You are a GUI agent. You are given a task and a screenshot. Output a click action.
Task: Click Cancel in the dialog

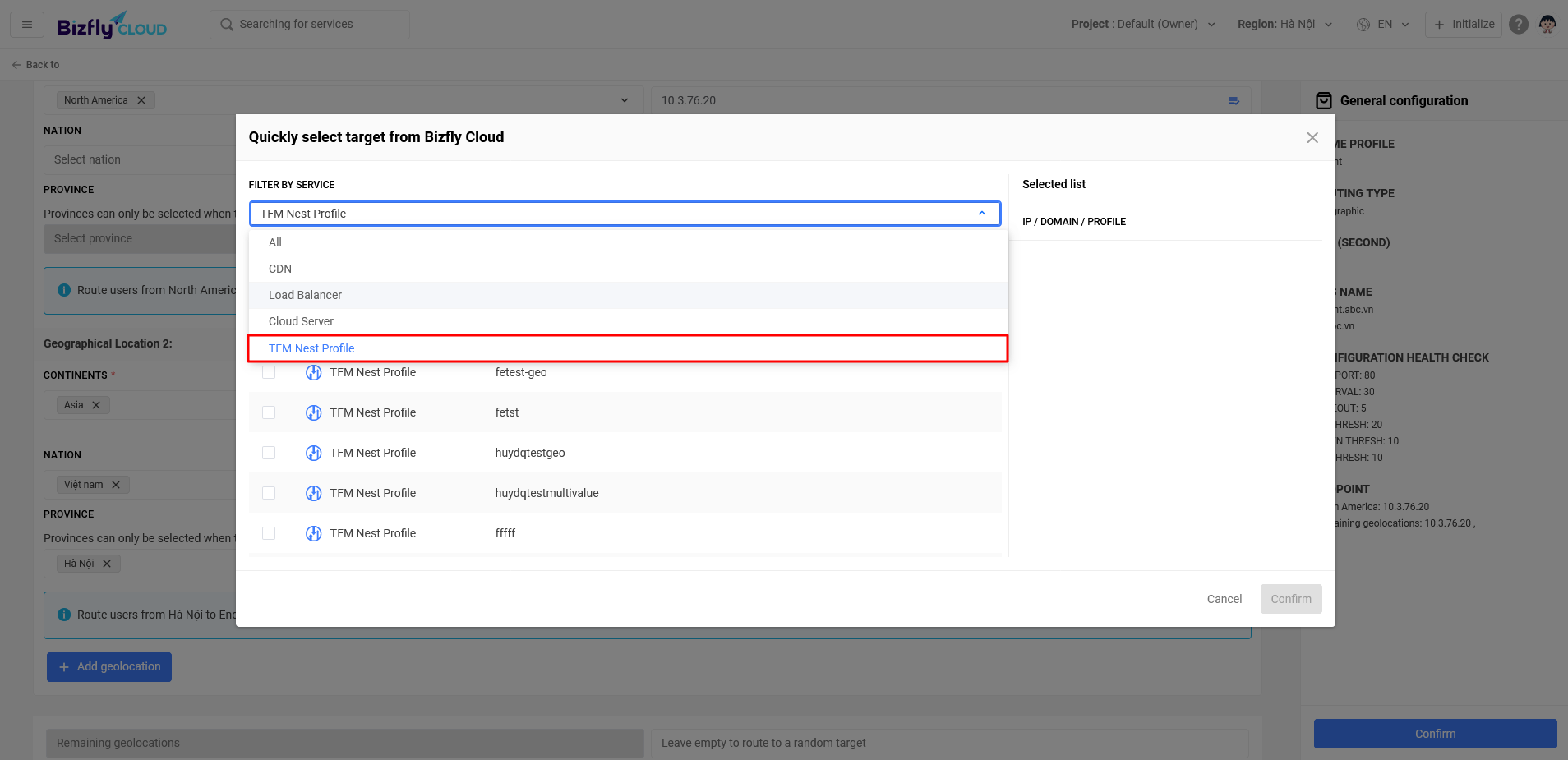pyautogui.click(x=1224, y=599)
